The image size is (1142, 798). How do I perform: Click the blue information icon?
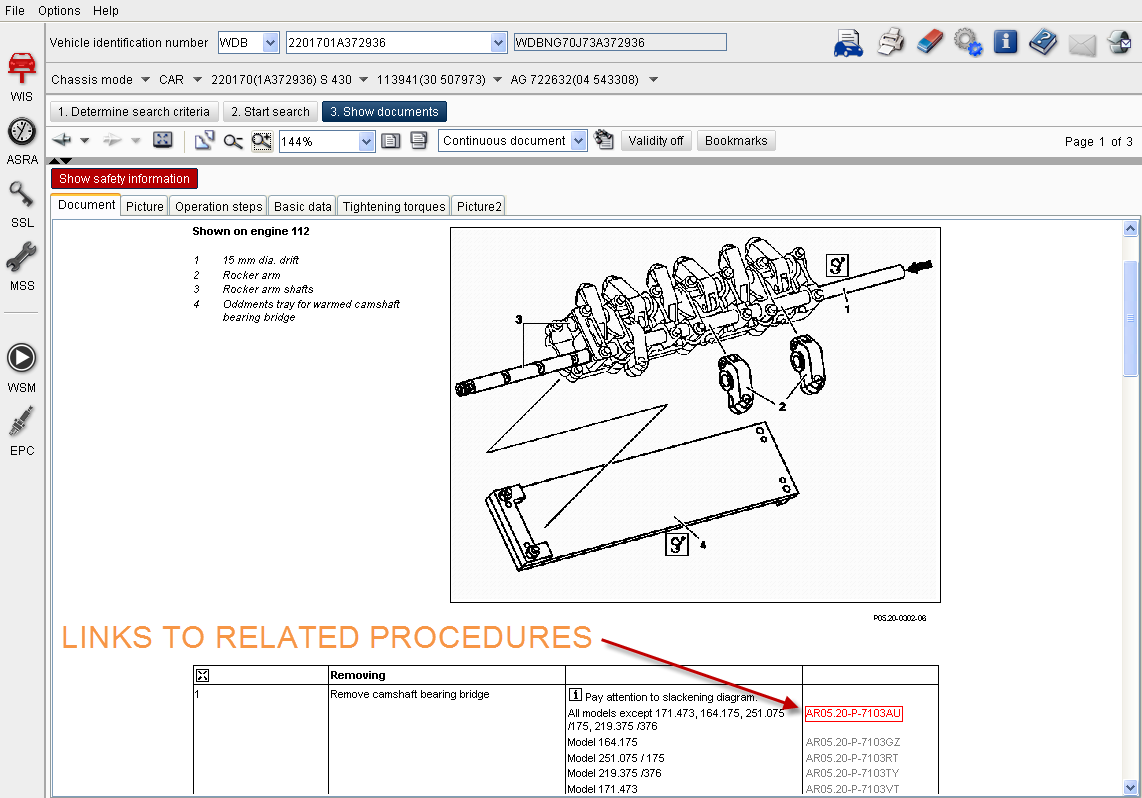point(1006,42)
